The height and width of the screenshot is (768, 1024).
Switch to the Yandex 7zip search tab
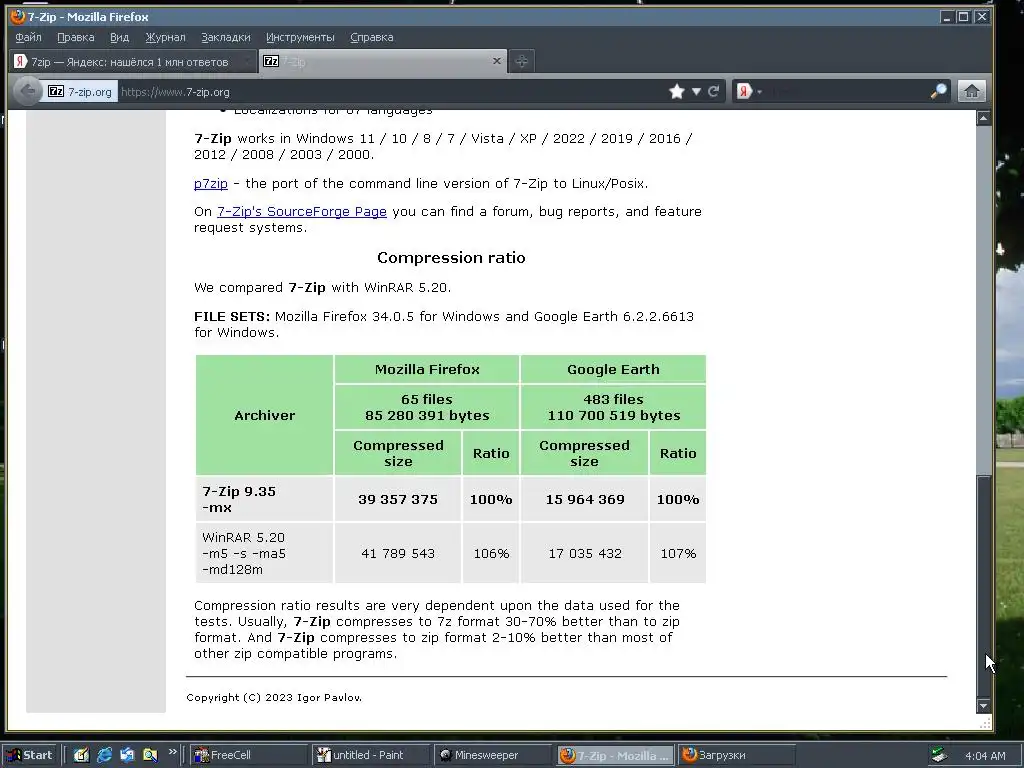[x=131, y=61]
